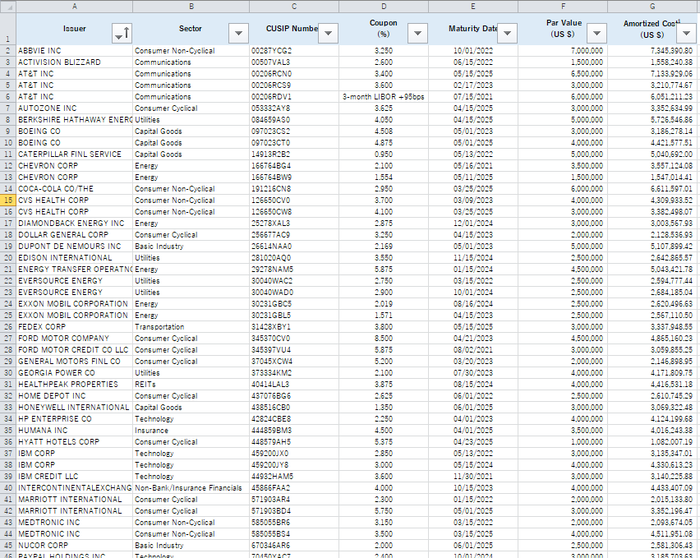Click the Select All corner button
This screenshot has width=700, height=558.
coord(8,6)
